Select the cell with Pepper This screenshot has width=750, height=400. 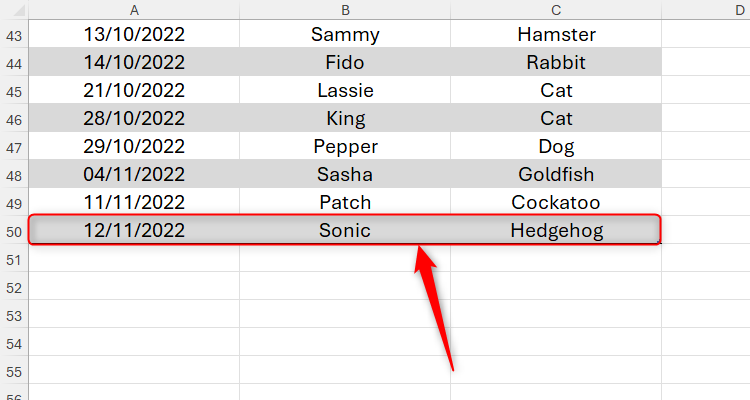[x=345, y=146]
